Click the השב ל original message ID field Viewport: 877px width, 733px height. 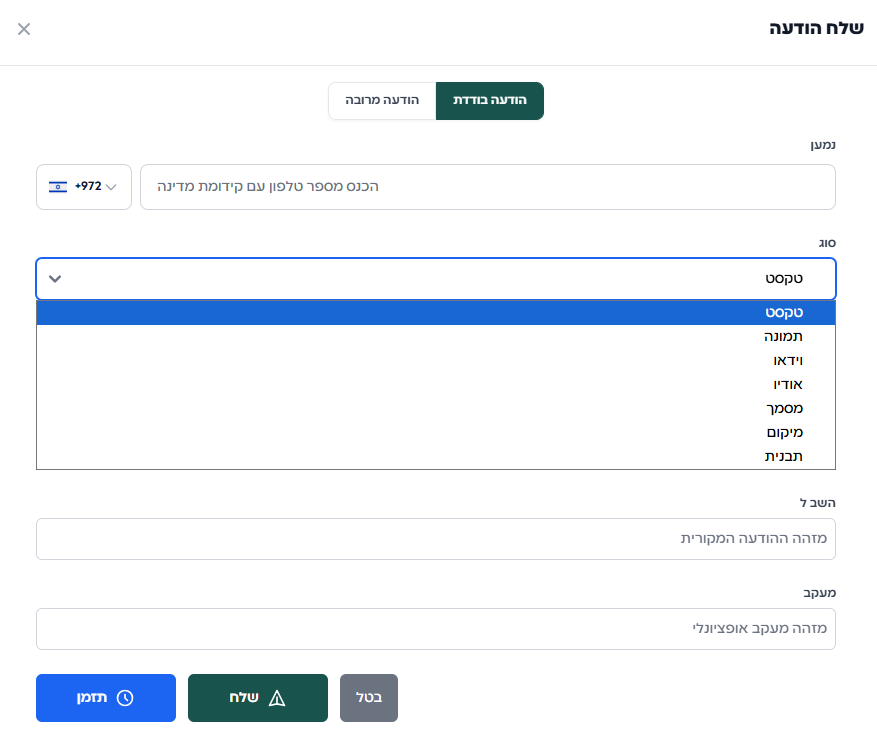(x=435, y=539)
